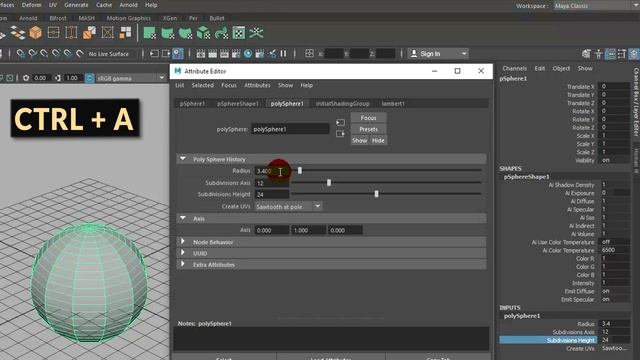640x360 pixels.
Task: Select the Motion Graphics shelf tab
Action: (x=129, y=18)
